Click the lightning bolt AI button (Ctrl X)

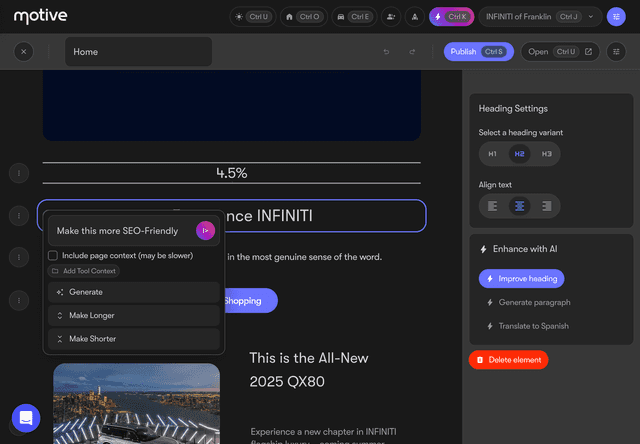click(x=451, y=17)
